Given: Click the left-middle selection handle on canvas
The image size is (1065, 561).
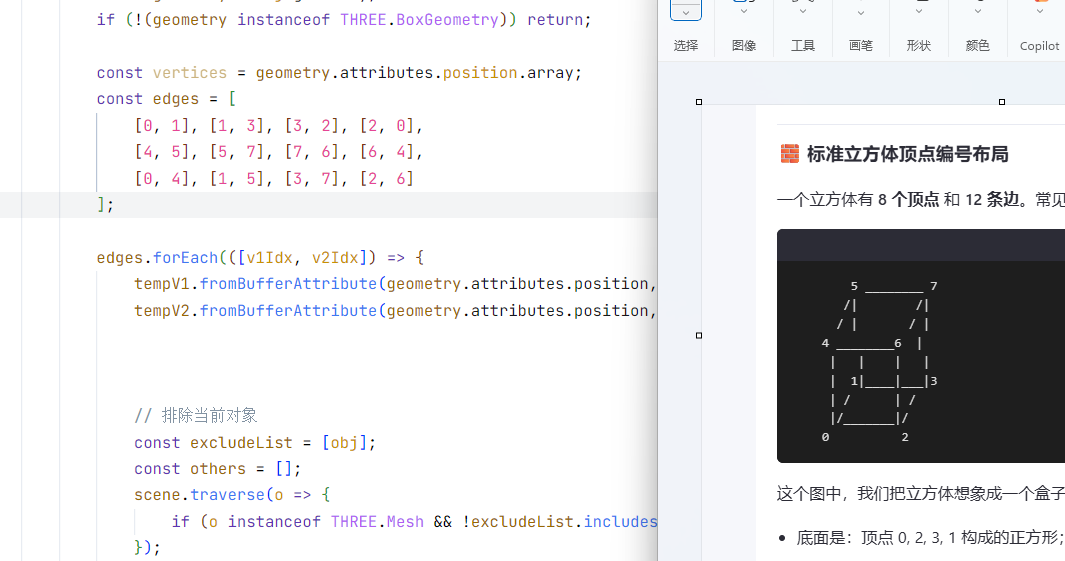Looking at the screenshot, I should click(x=699, y=336).
